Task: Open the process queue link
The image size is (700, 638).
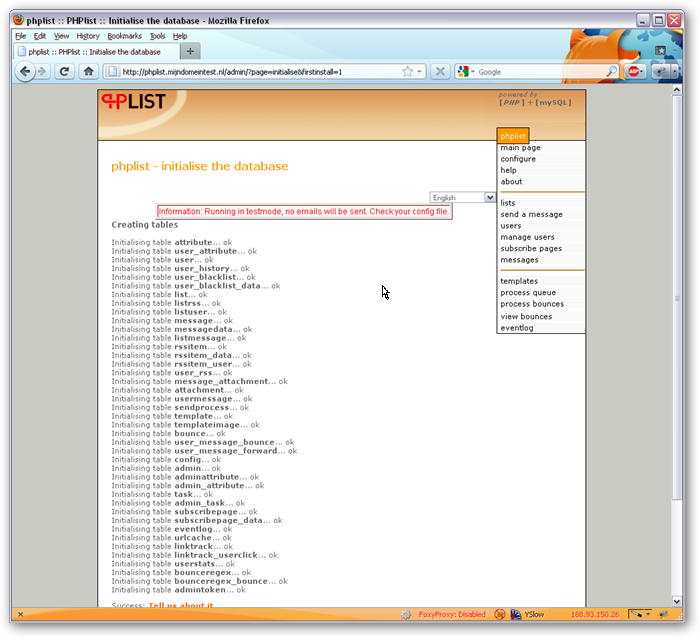Action: coord(528,292)
